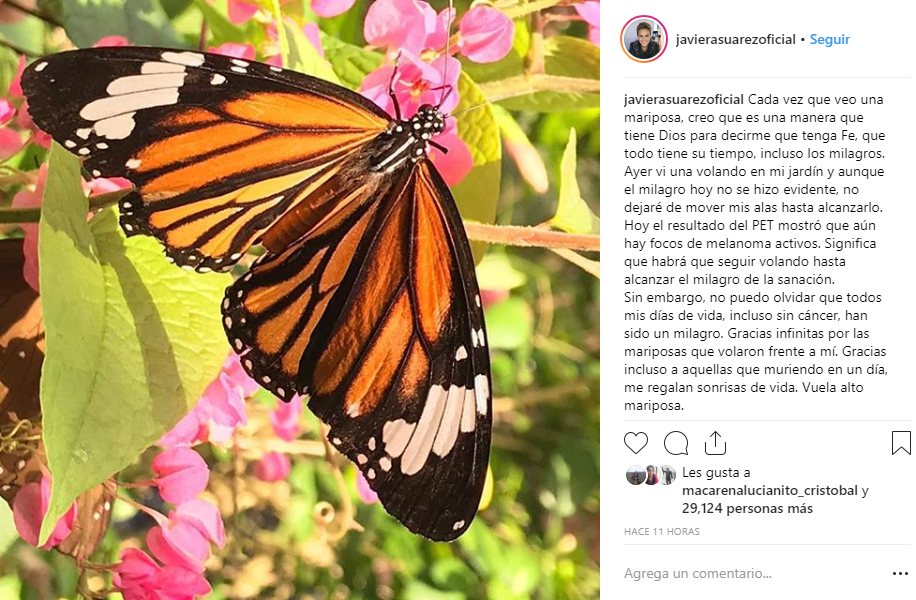This screenshot has height=600, width=916.
Task: Click the bold javierasuarezoficial username in the caption
Action: 683,101
